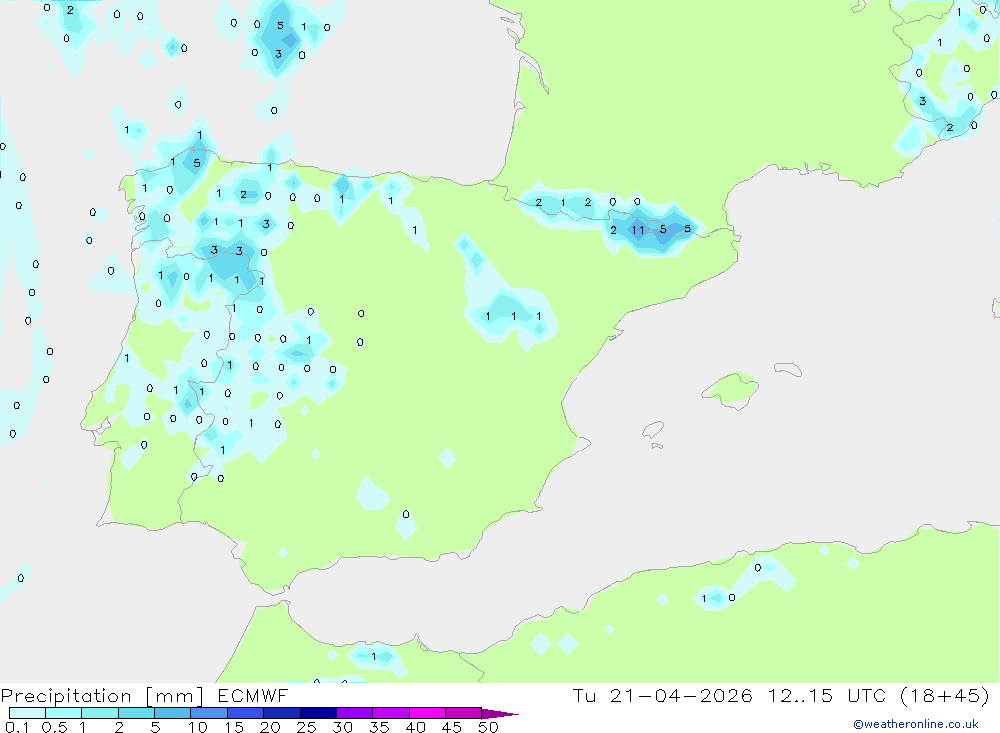Click the "Tu 21-04-2026" date text
Screen dimensions: 1000x733
pyautogui.click(x=662, y=696)
